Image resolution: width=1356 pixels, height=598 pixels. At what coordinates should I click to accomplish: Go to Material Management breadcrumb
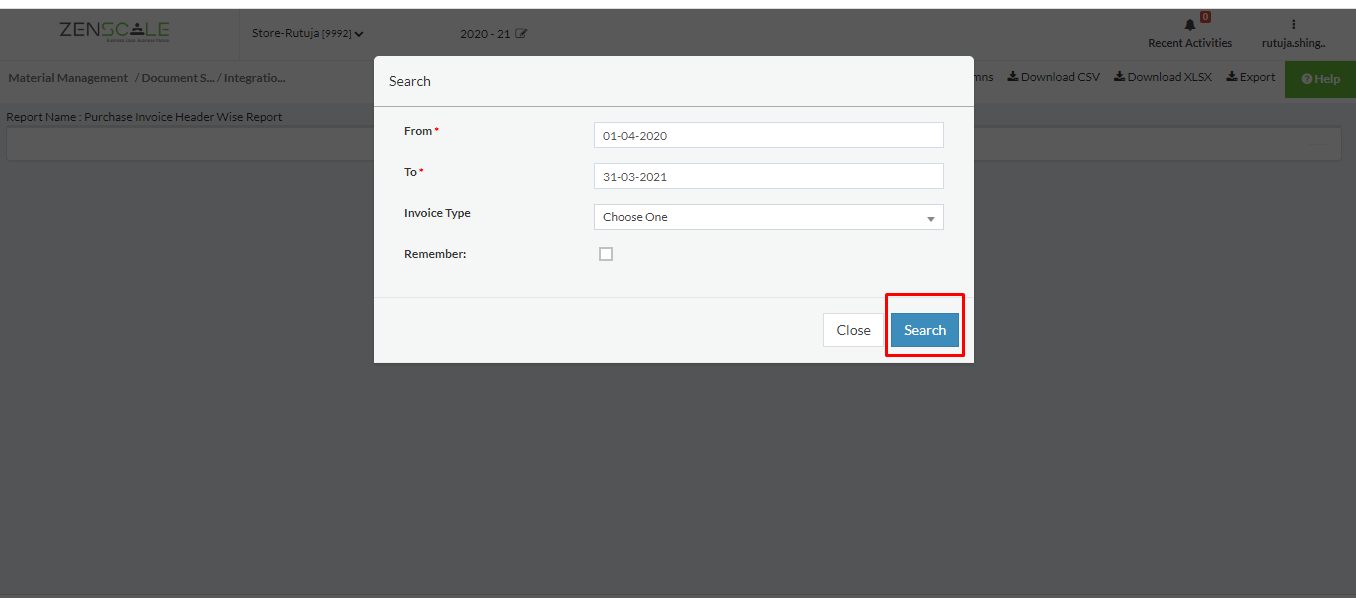[x=68, y=78]
